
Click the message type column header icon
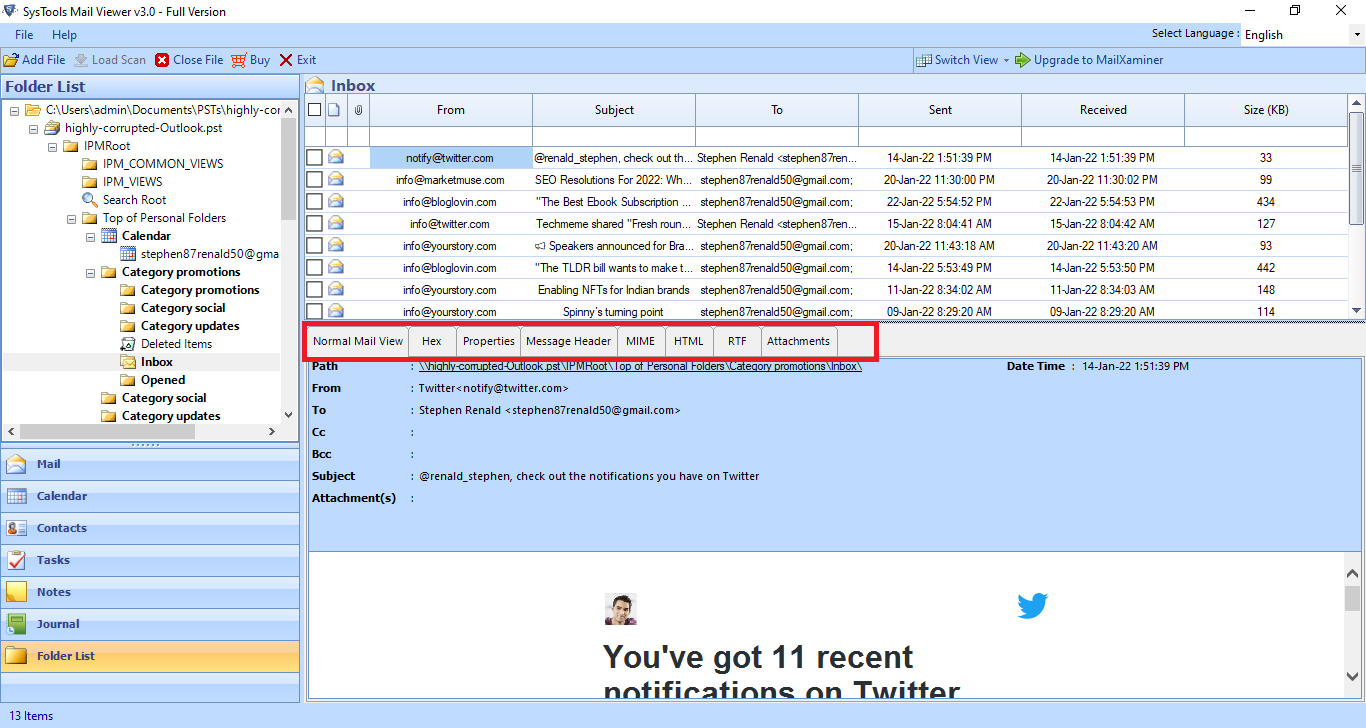335,110
